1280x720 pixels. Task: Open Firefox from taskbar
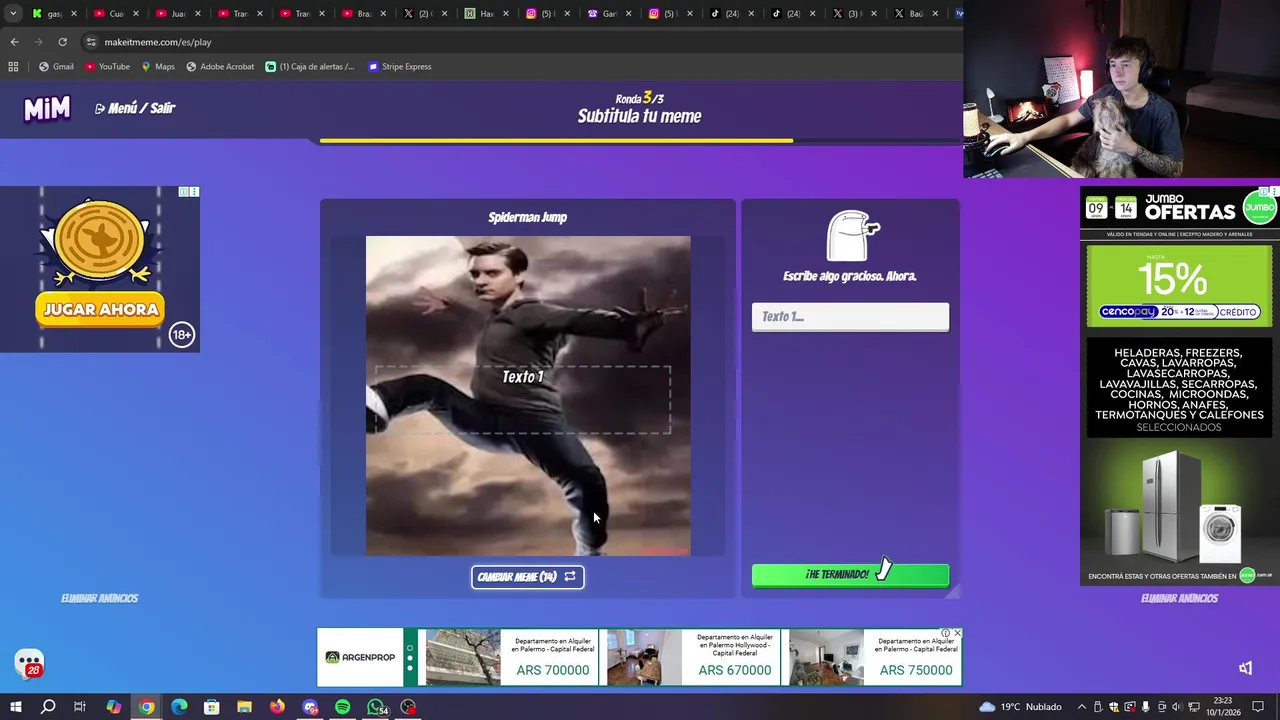(x=277, y=707)
